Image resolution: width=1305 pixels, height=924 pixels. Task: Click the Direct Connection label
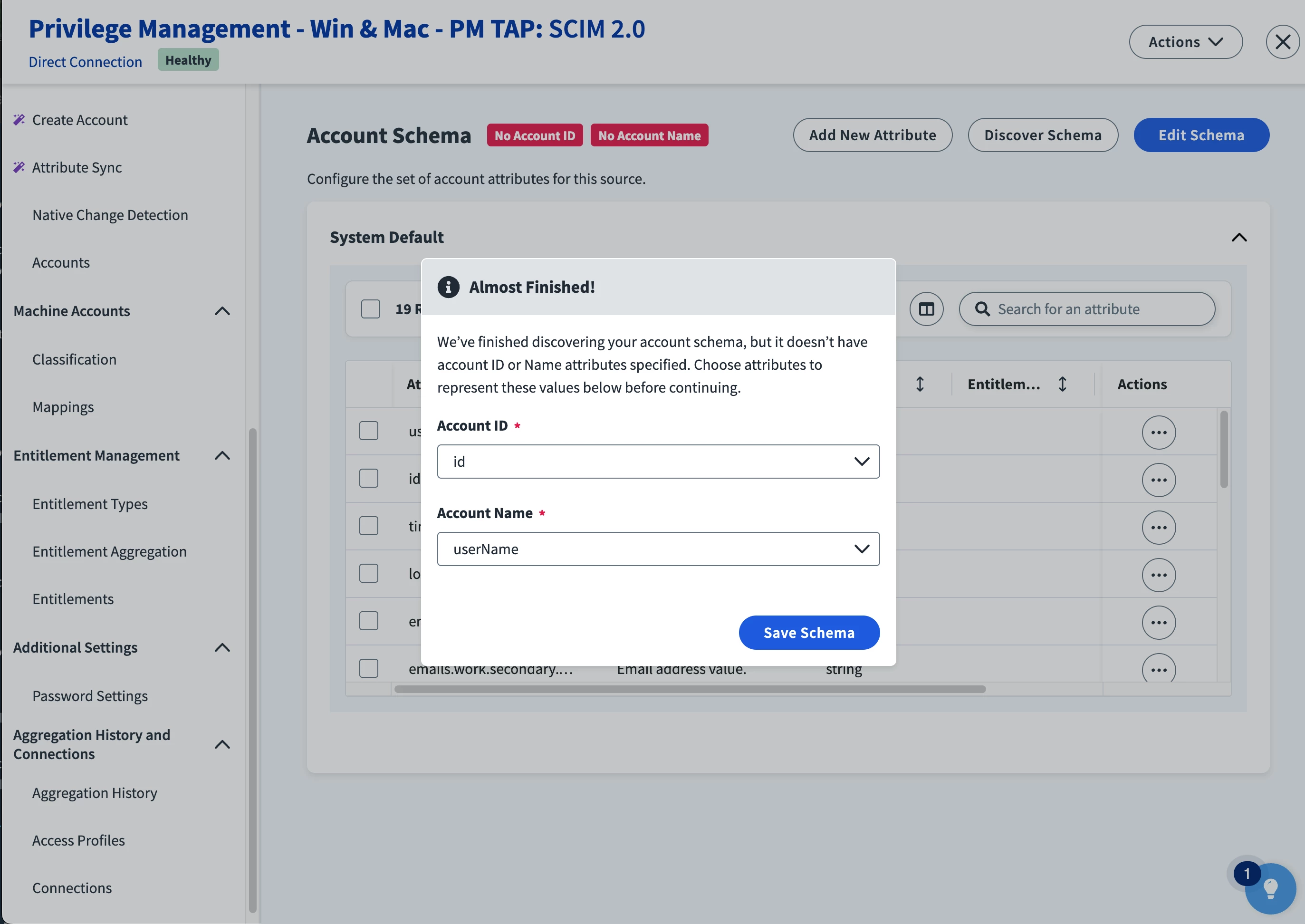[x=86, y=62]
